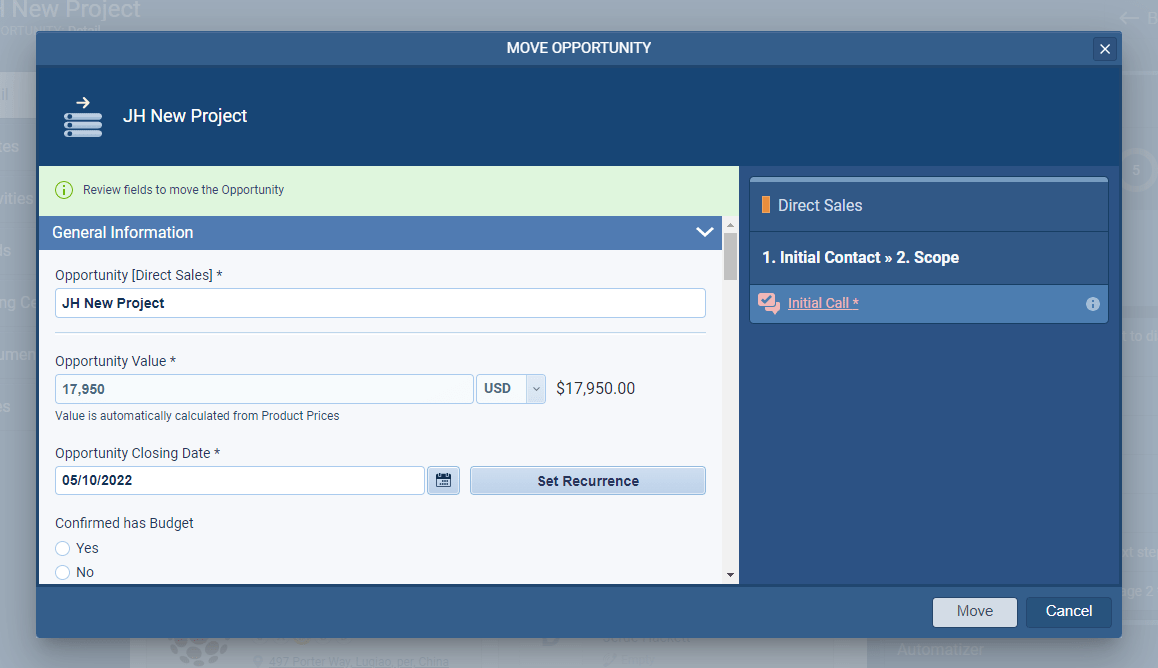Click the back arrow in the top right corner
The height and width of the screenshot is (668, 1158).
click(x=1130, y=17)
